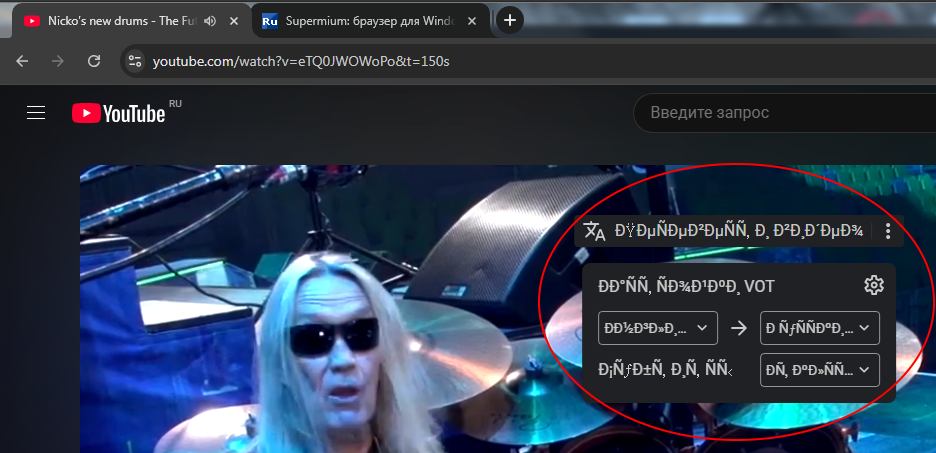
Task: Open a new browser tab
Action: tap(510, 20)
